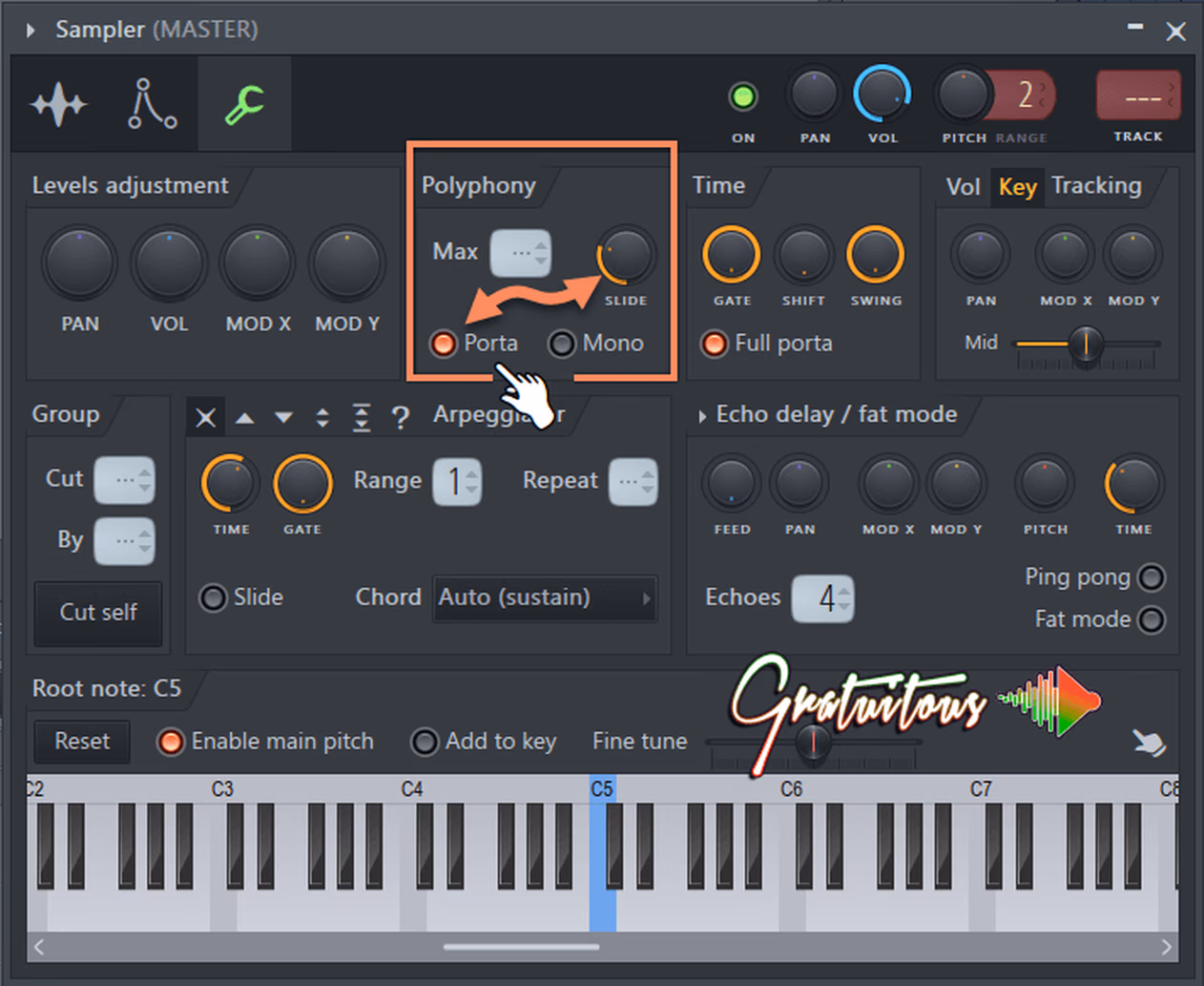The height and width of the screenshot is (986, 1204).
Task: Click the Tracking MOD Y knob
Action: (1132, 256)
